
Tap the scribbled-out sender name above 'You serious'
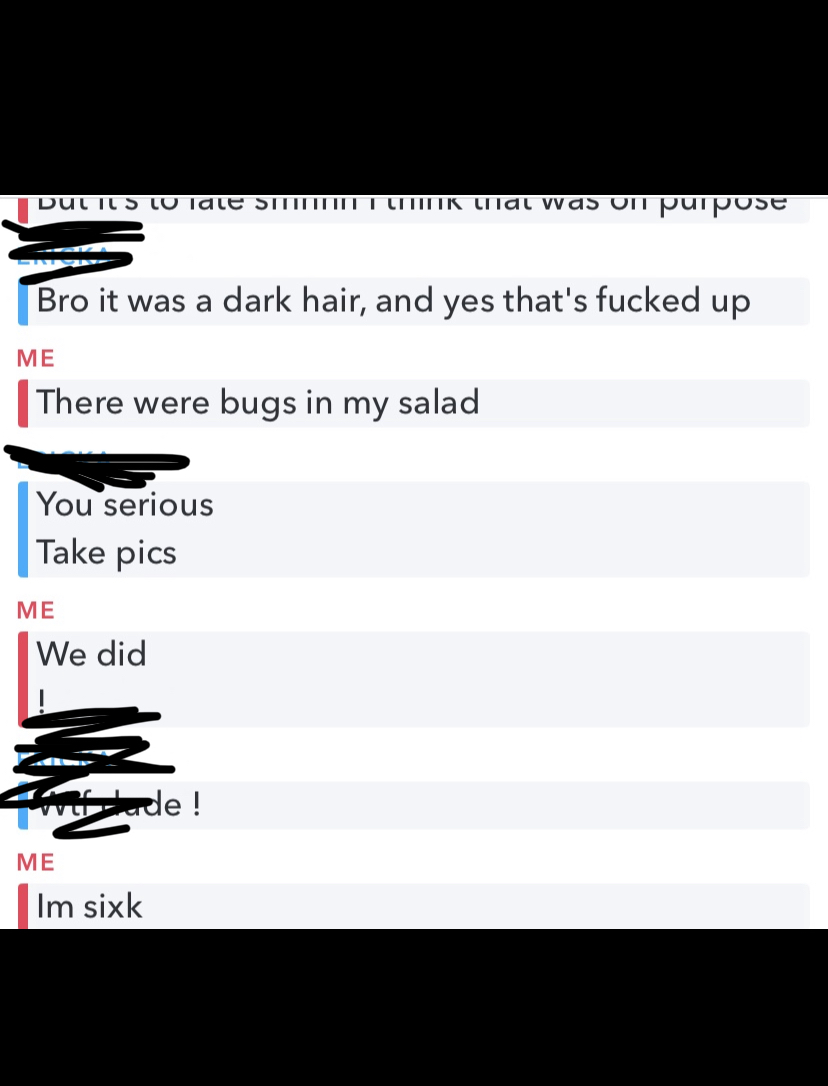[96, 466]
